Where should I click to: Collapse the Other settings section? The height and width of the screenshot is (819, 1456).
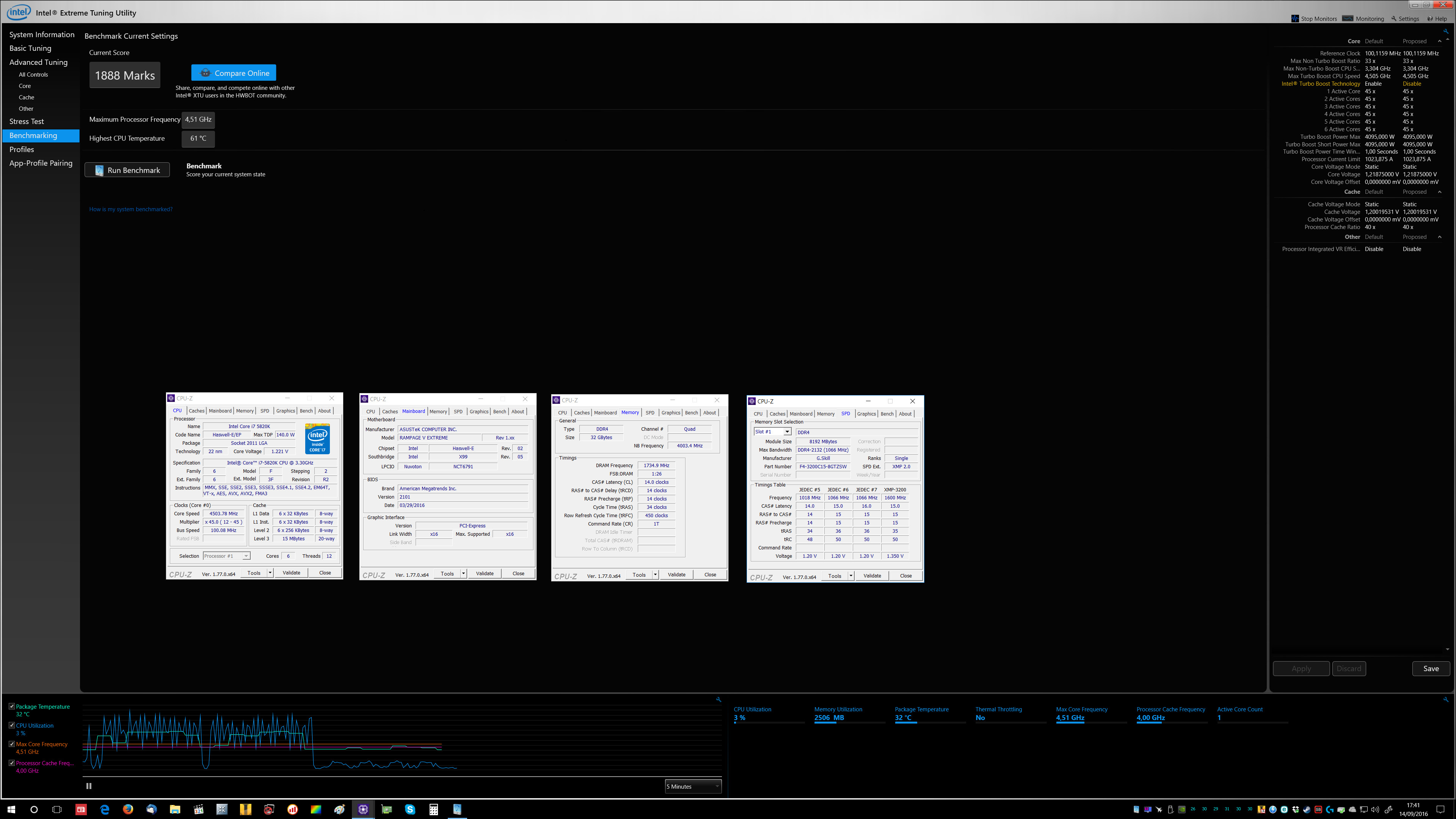pyautogui.click(x=1439, y=237)
